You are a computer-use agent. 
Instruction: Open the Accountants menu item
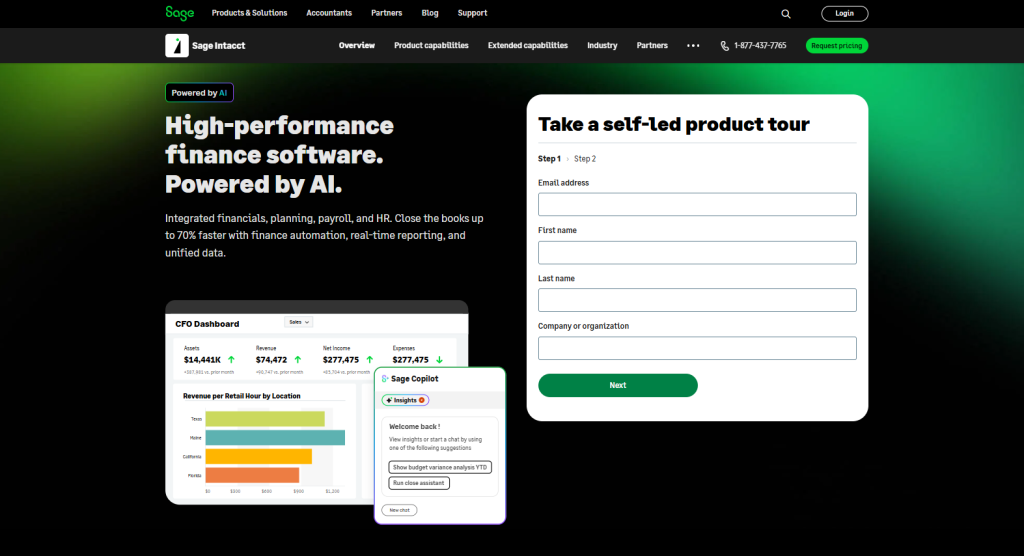[329, 13]
